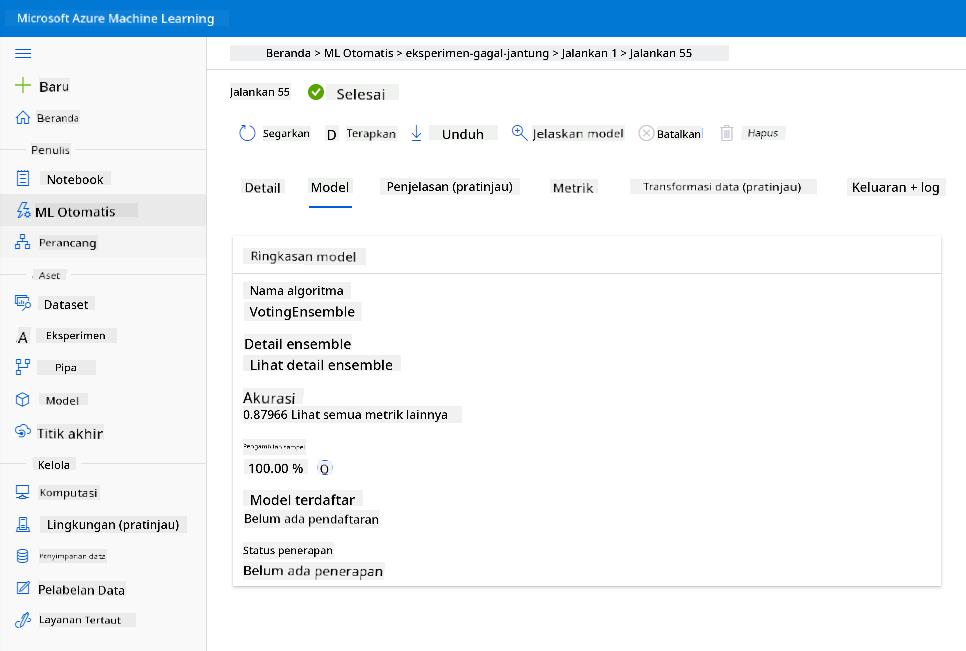This screenshot has height=651, width=966.
Task: Click the Jelaskan model toolbar button
Action: [x=568, y=133]
